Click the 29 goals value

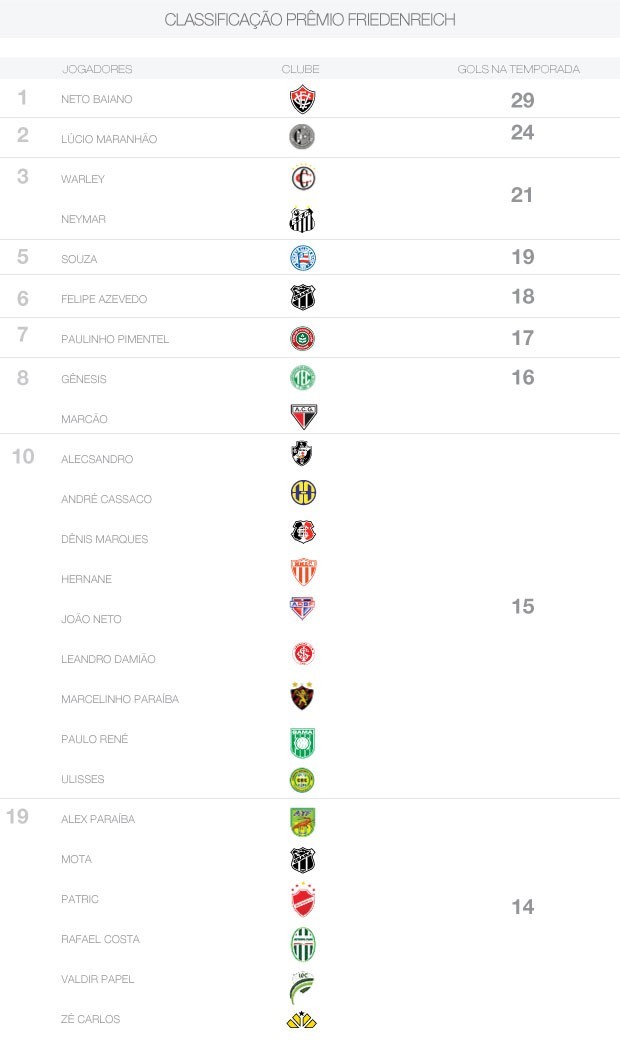[x=522, y=100]
